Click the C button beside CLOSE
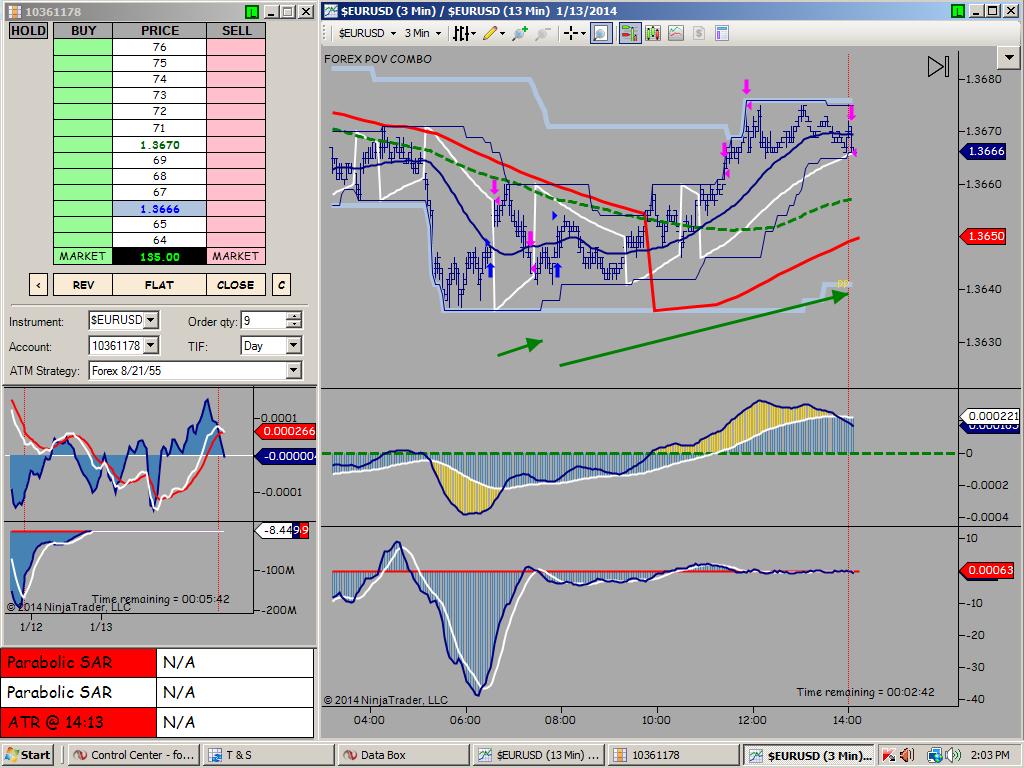The width and height of the screenshot is (1024, 768). pyautogui.click(x=281, y=285)
